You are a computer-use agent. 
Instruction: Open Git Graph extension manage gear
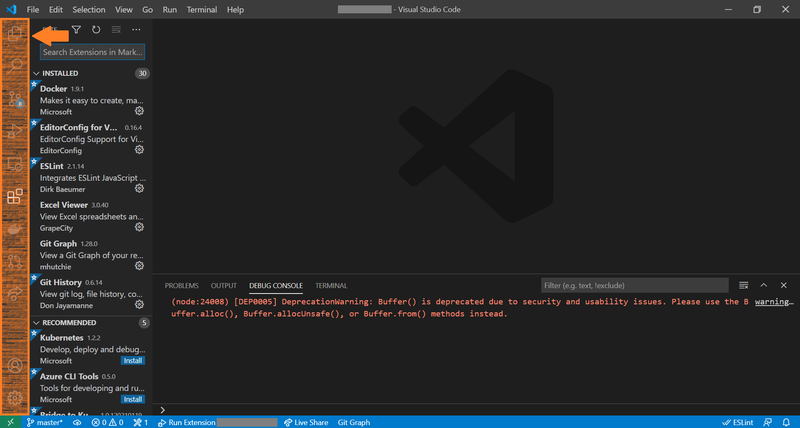[139, 266]
